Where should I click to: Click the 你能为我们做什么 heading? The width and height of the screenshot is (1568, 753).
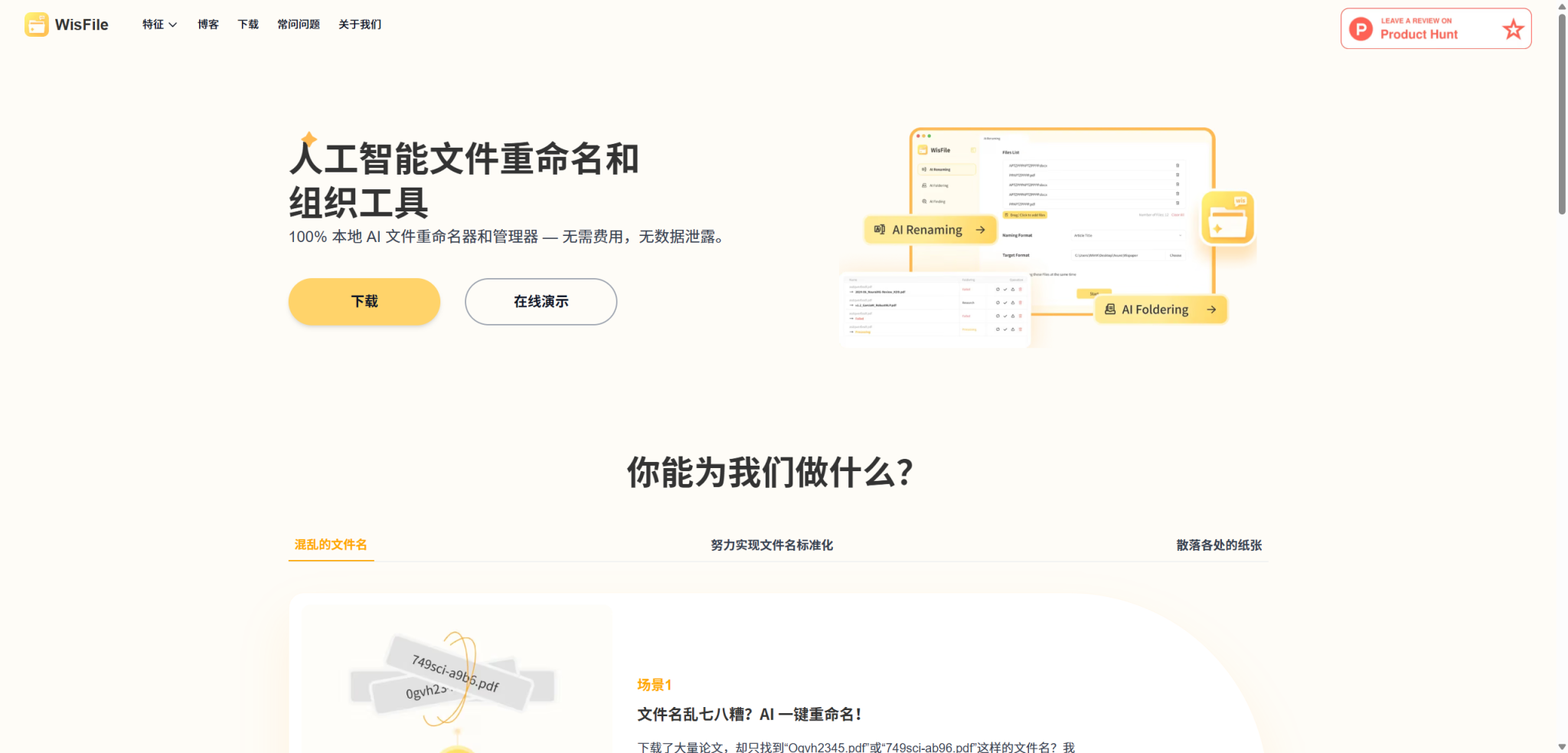tap(770, 472)
